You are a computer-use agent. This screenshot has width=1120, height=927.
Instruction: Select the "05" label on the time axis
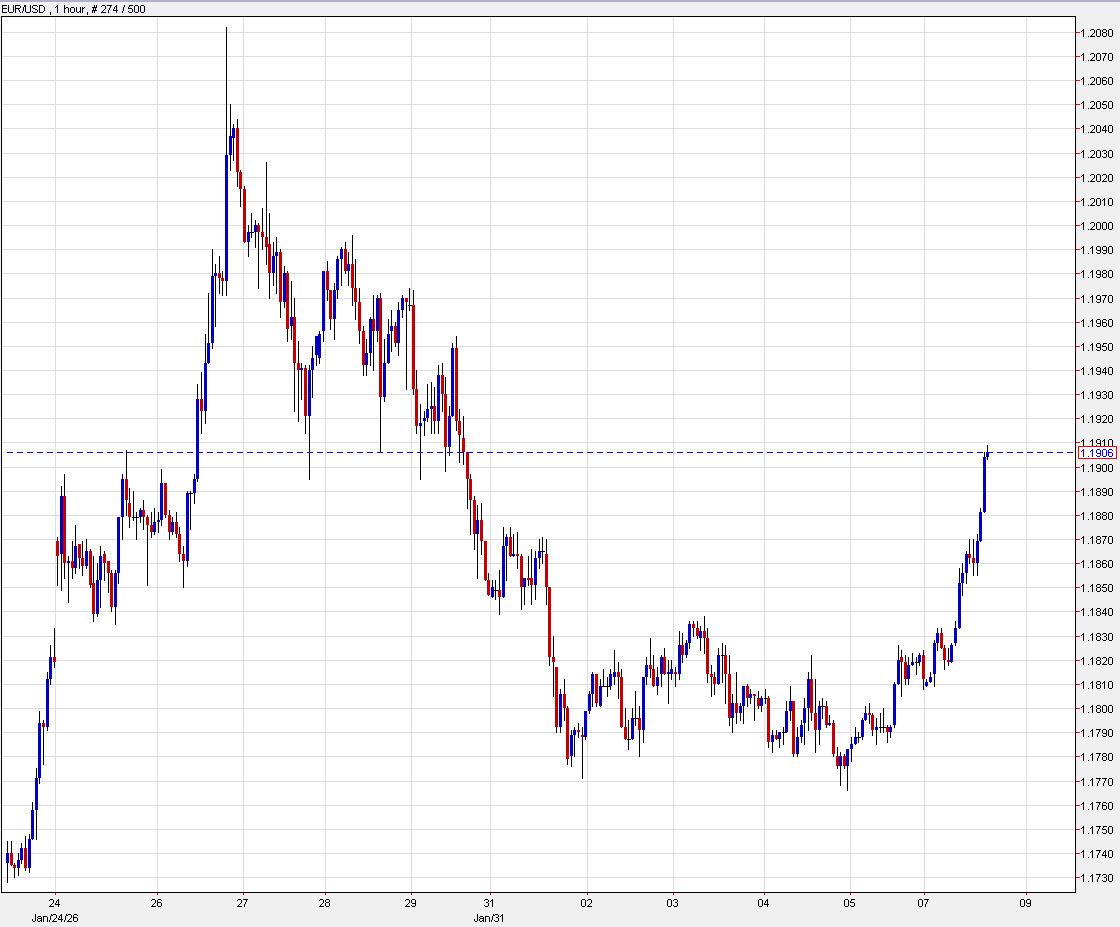tap(849, 901)
